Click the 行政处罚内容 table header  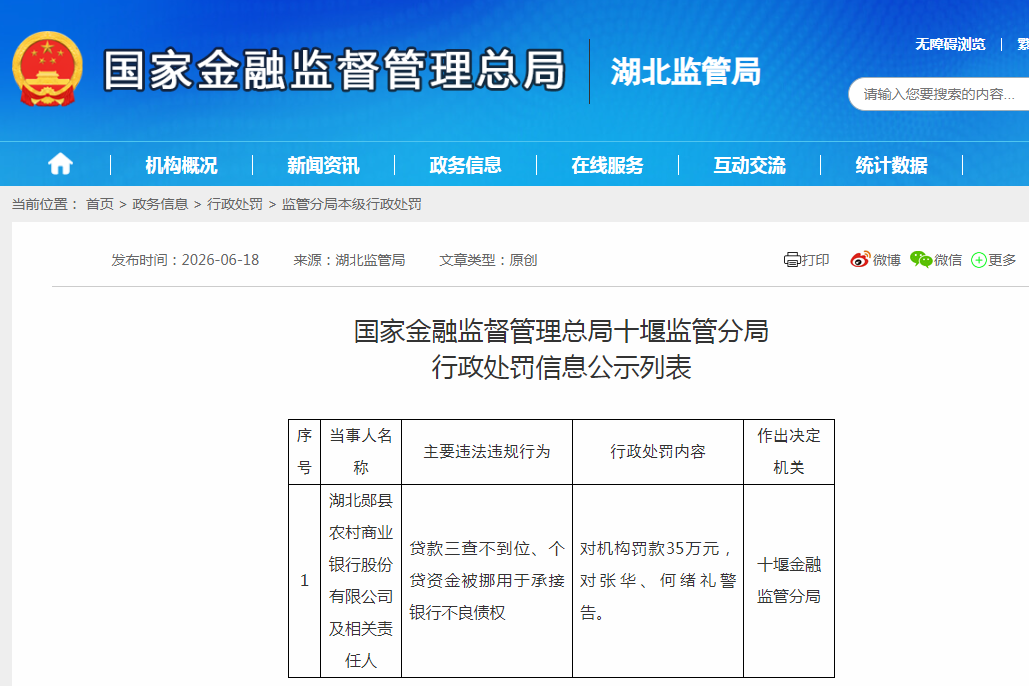pyautogui.click(x=658, y=452)
